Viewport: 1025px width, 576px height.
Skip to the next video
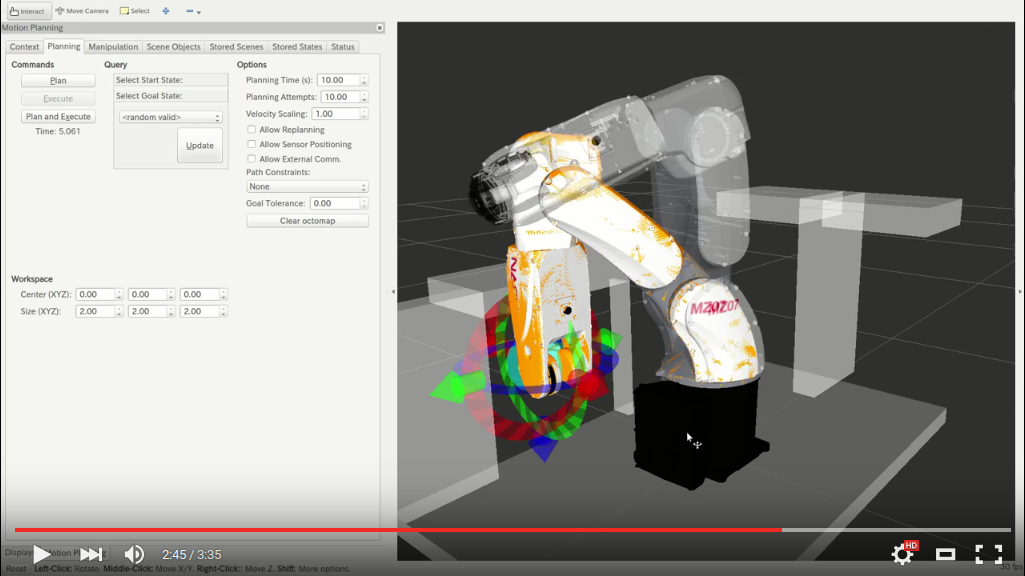91,554
